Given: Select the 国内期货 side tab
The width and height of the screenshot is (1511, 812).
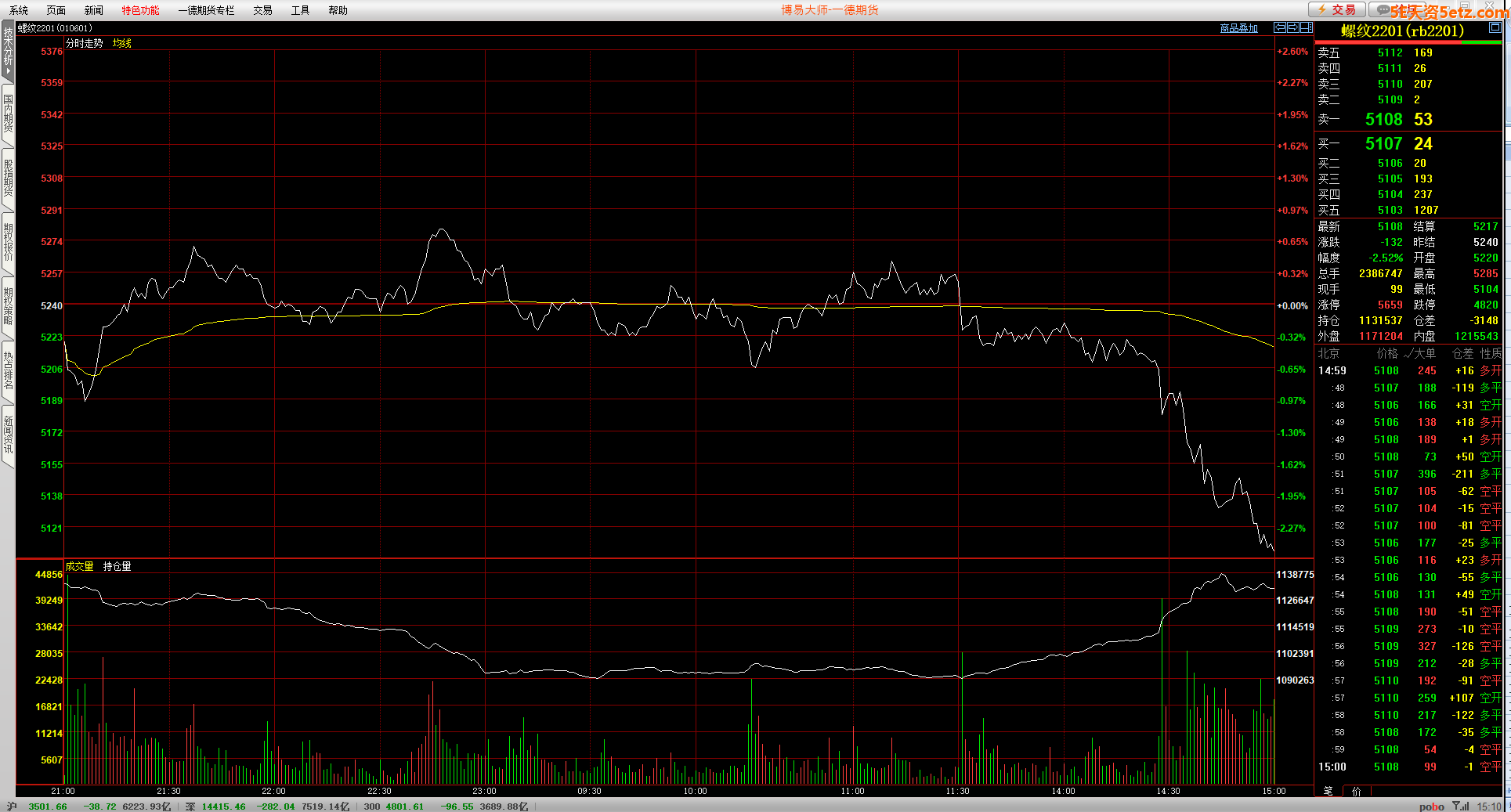Looking at the screenshot, I should 8,115.
